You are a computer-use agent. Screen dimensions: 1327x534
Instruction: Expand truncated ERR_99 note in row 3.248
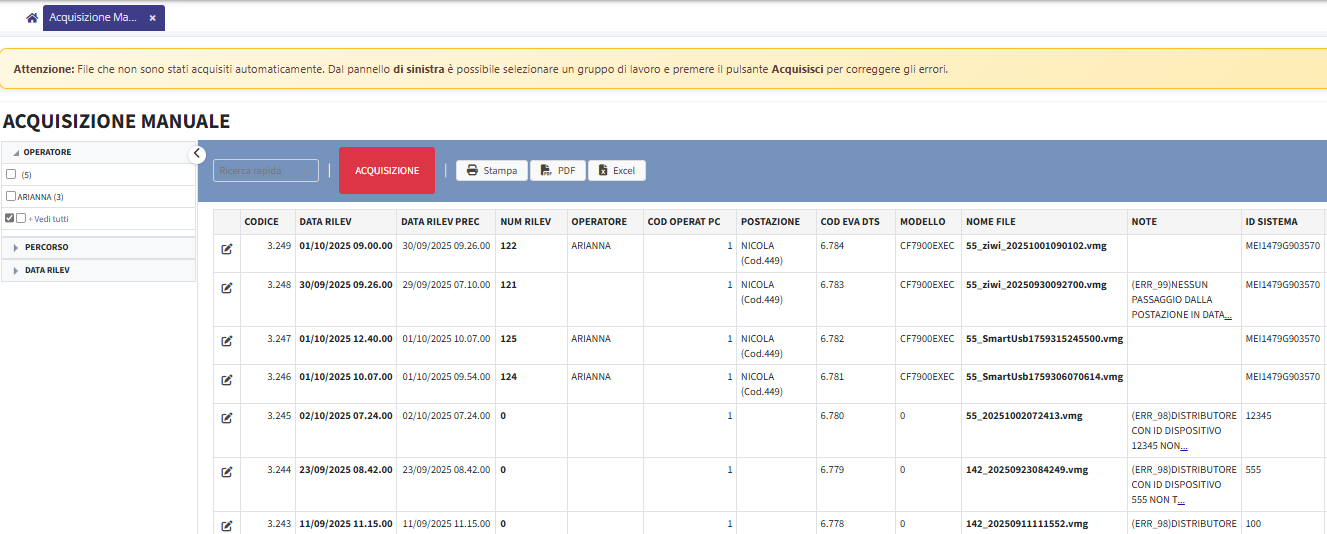[1228, 316]
